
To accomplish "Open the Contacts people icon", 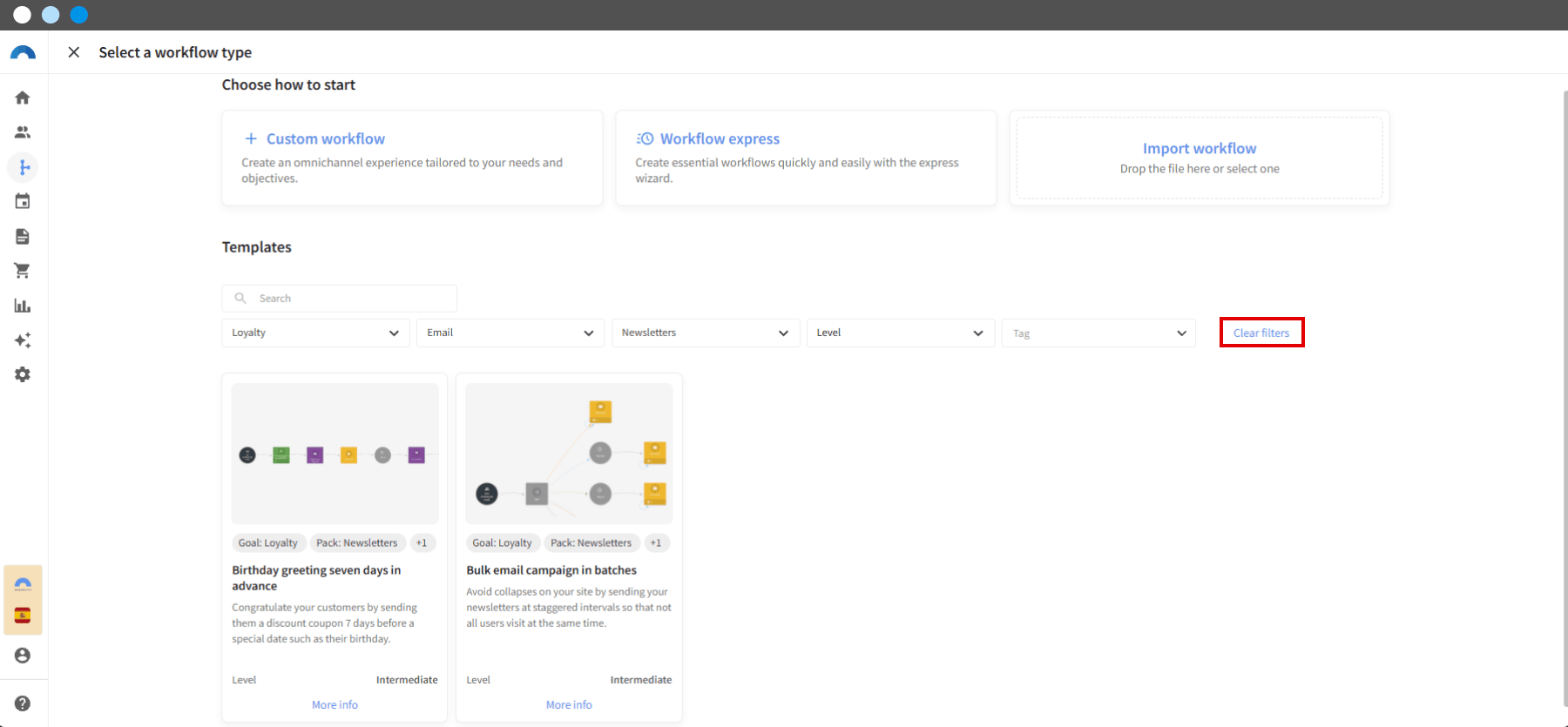I will click(23, 132).
